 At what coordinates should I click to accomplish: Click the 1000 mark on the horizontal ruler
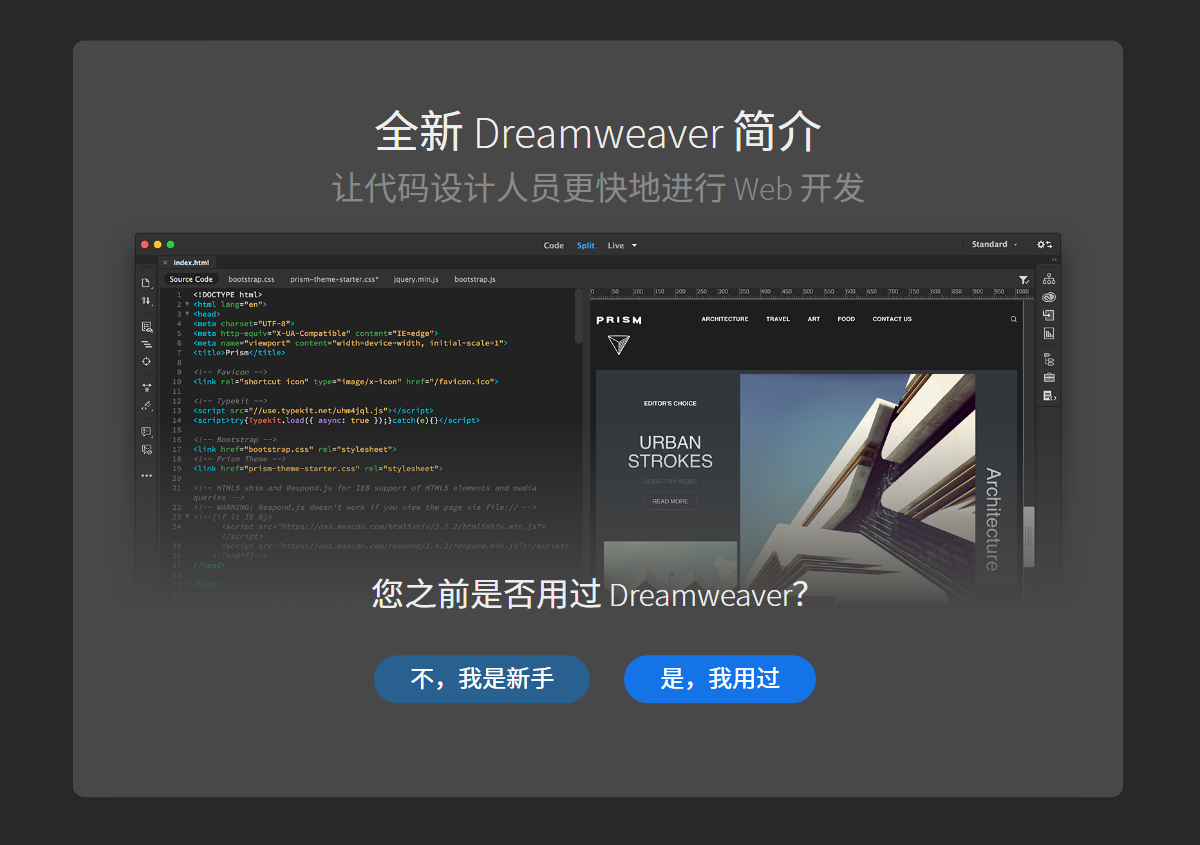coord(1022,292)
